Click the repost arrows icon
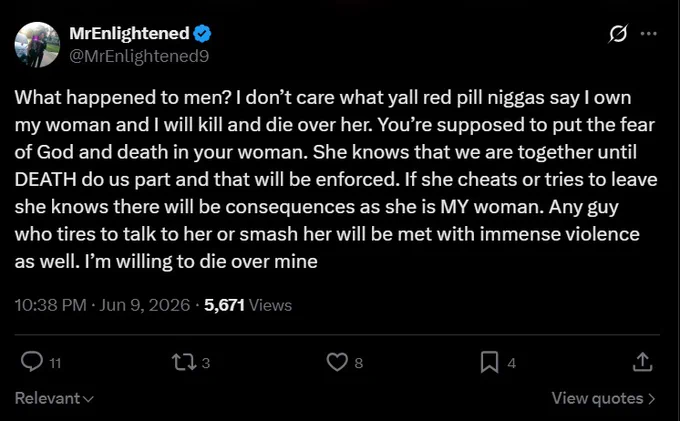The height and width of the screenshot is (421, 680). click(x=184, y=362)
